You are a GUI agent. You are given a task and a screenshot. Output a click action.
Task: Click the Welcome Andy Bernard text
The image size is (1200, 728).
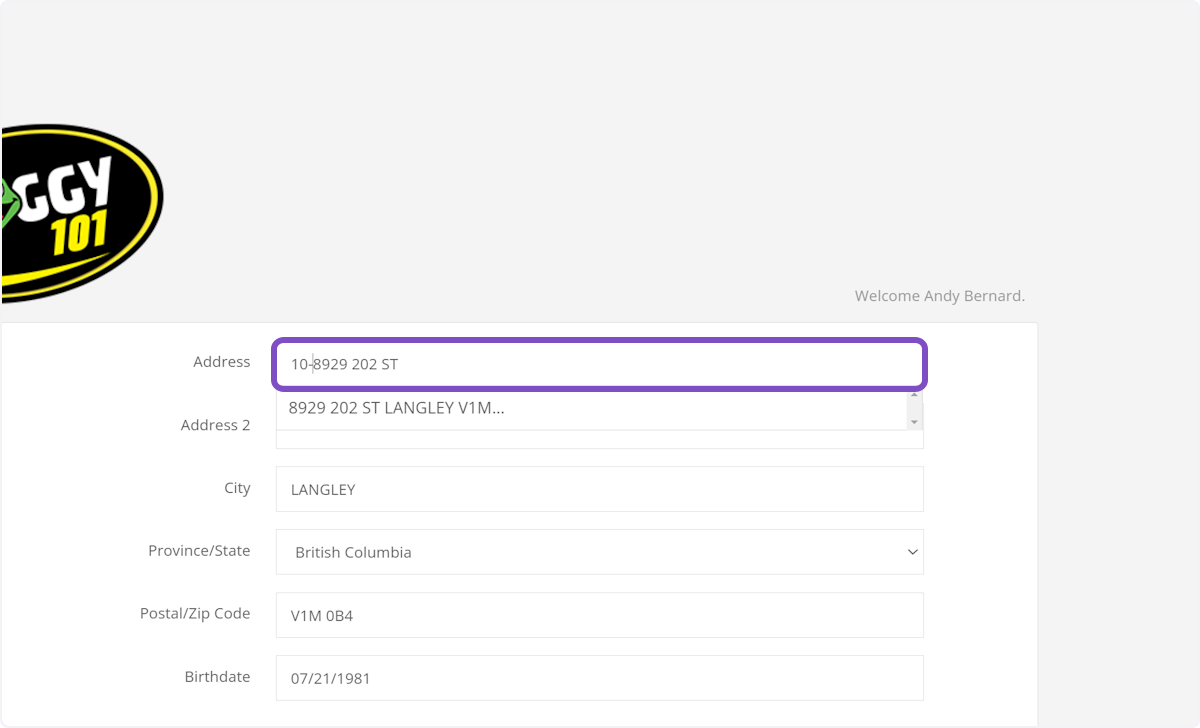(x=939, y=296)
